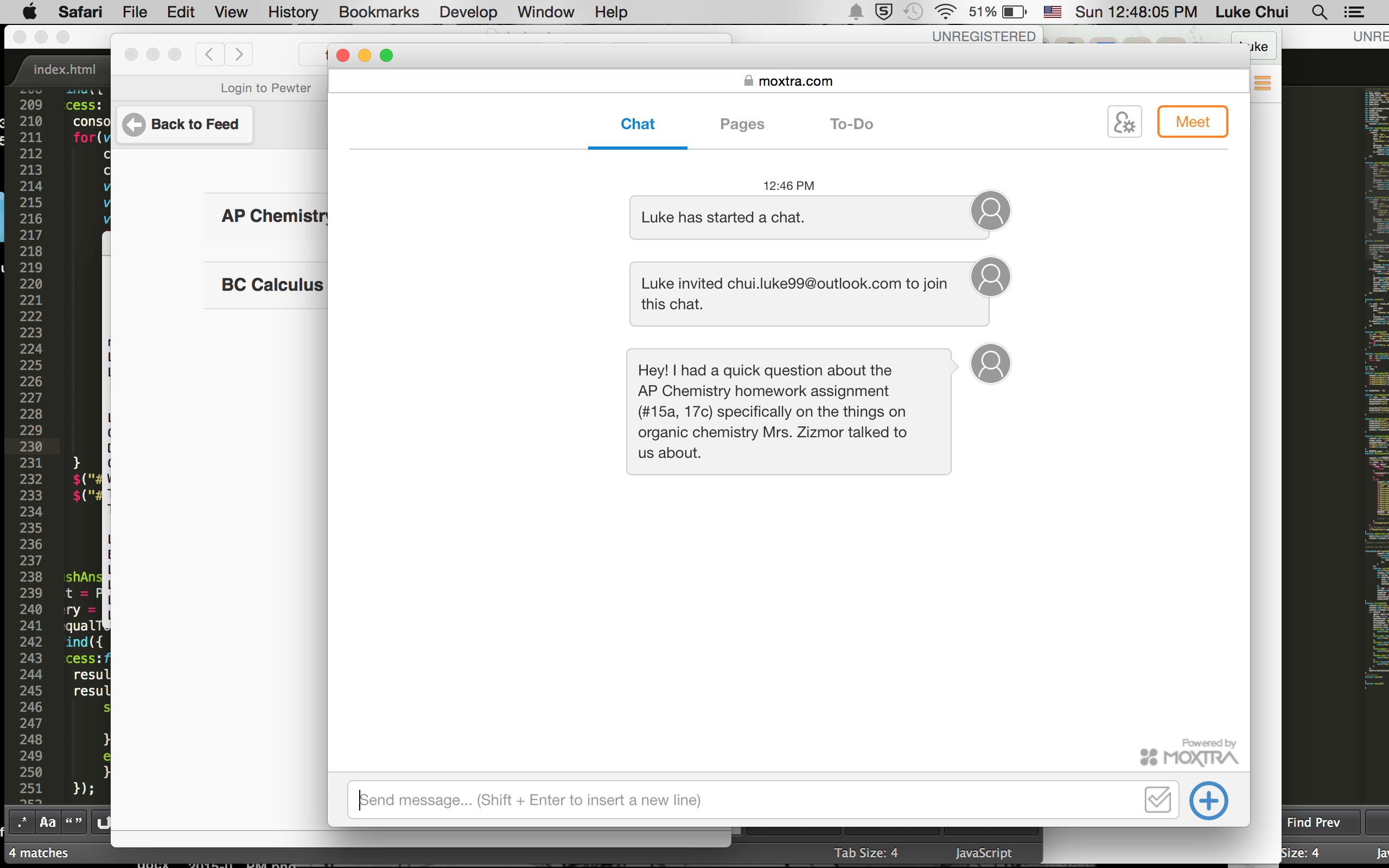Open the Bookmarks menu in menu bar
Screen dimensions: 1389x868
point(378,12)
